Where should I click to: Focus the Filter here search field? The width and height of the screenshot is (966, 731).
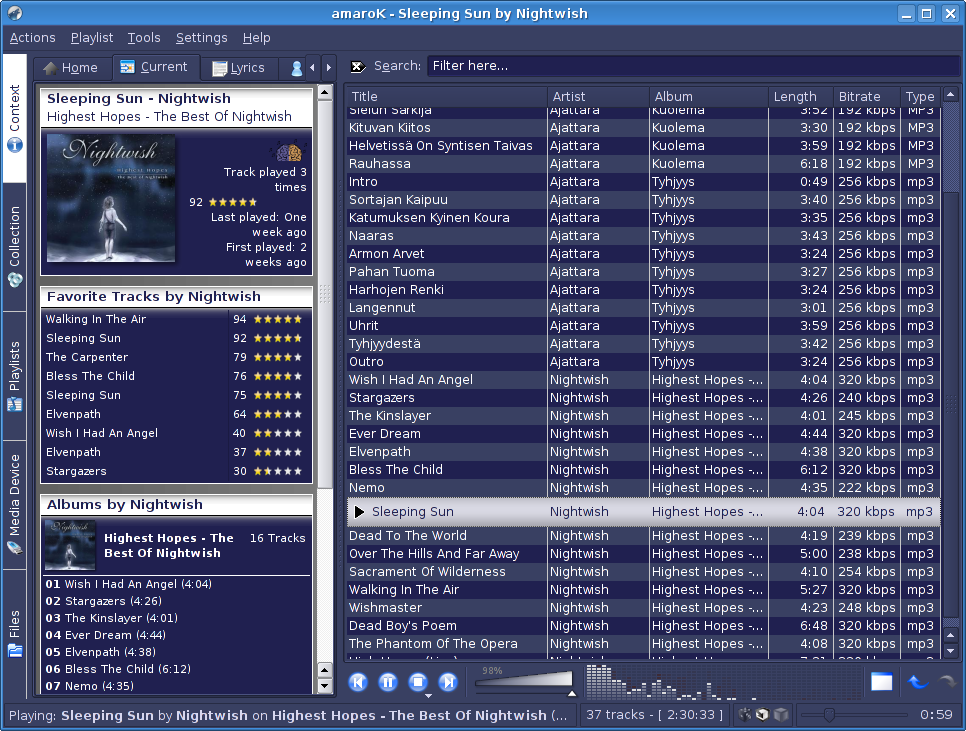point(693,66)
